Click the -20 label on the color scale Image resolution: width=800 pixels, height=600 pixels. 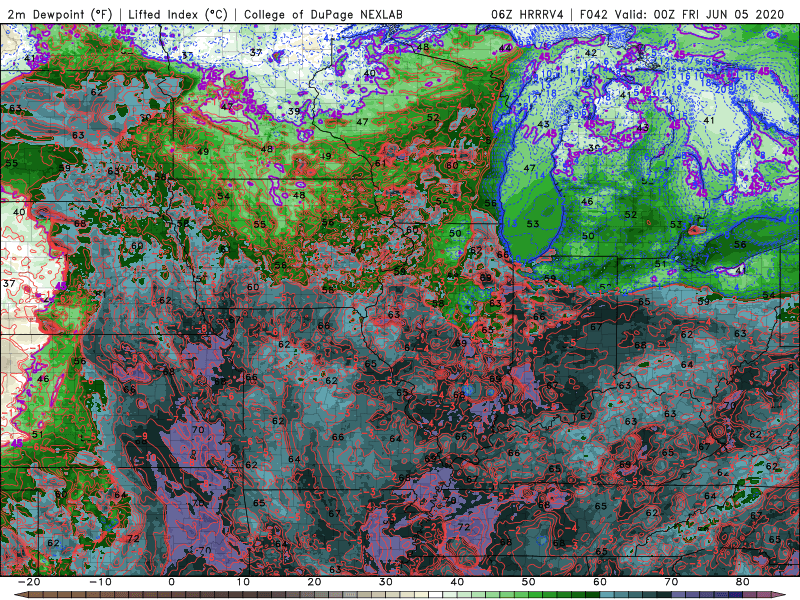point(29,582)
